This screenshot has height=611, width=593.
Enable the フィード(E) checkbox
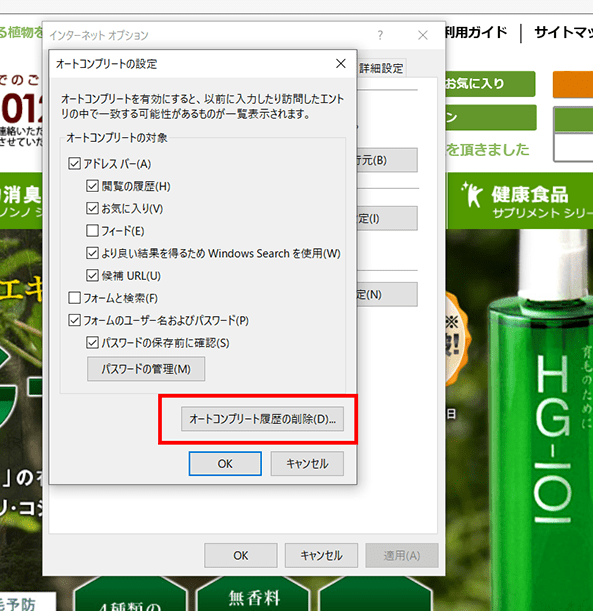[x=92, y=231]
